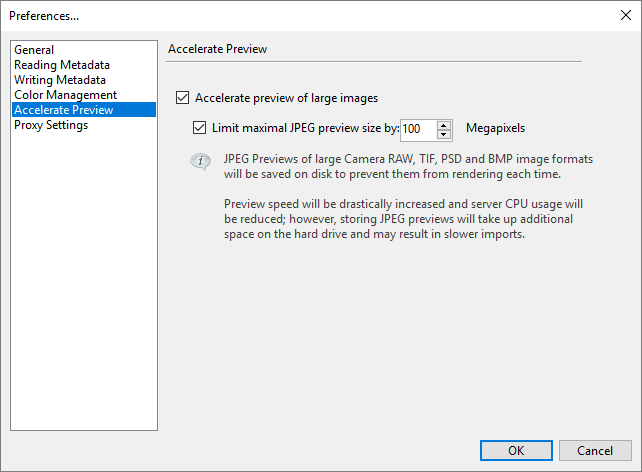Toggle Limit maximal JPEG preview size checkbox
The width and height of the screenshot is (642, 472).
[200, 128]
